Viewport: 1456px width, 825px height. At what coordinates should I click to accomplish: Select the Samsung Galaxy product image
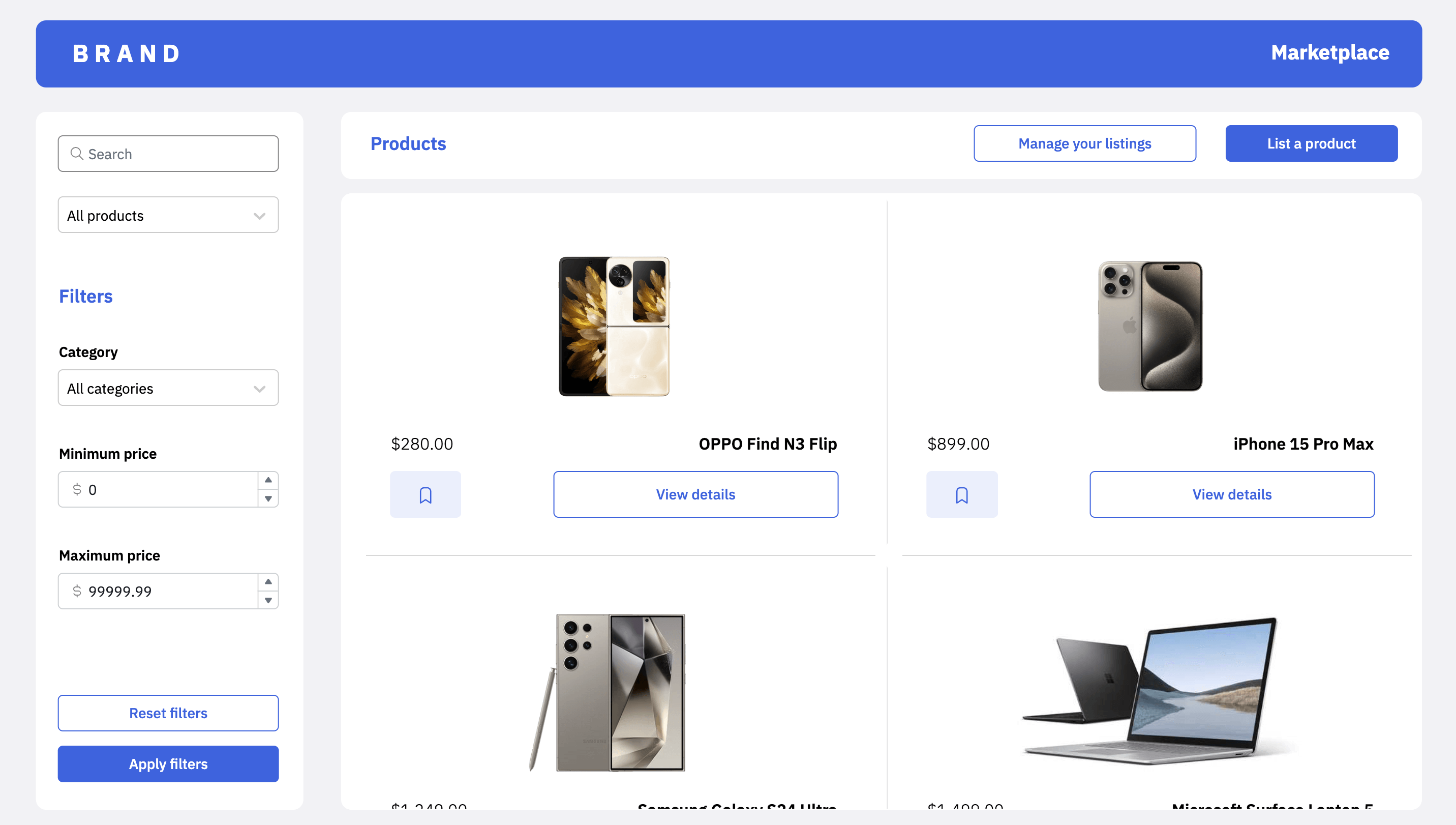point(607,692)
